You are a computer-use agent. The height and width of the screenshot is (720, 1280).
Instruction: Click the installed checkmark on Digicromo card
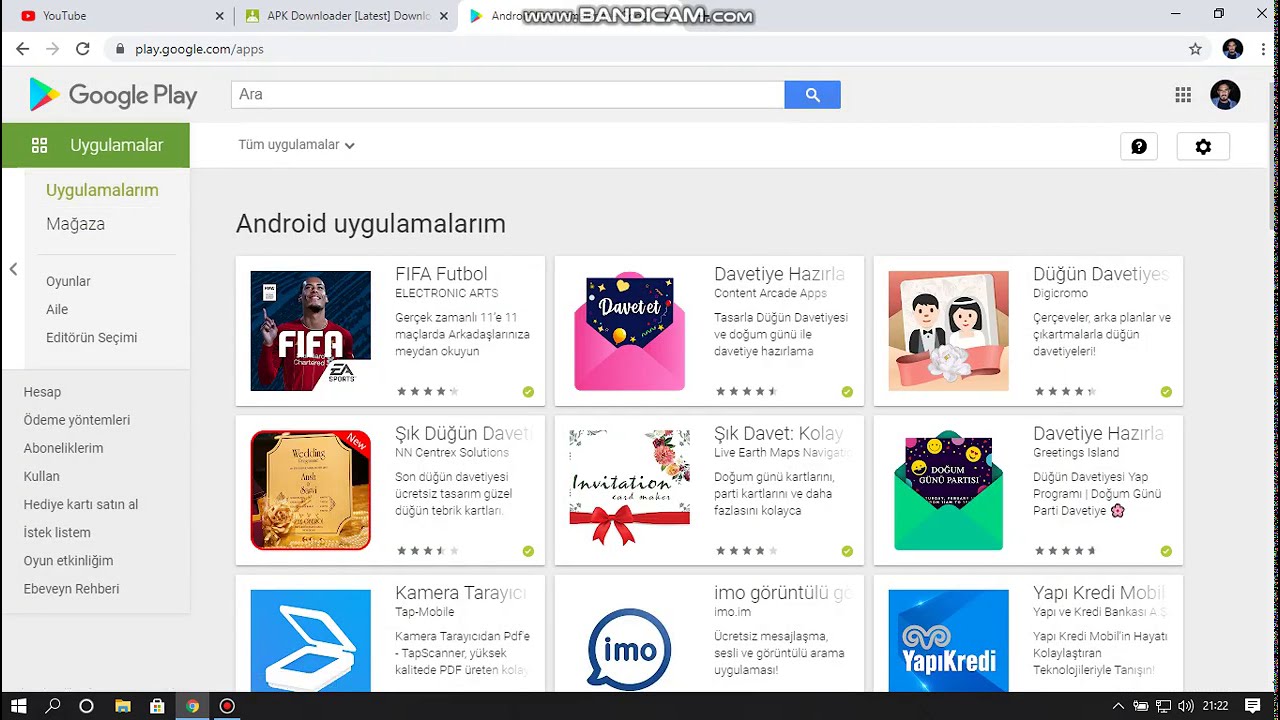[x=1166, y=392]
